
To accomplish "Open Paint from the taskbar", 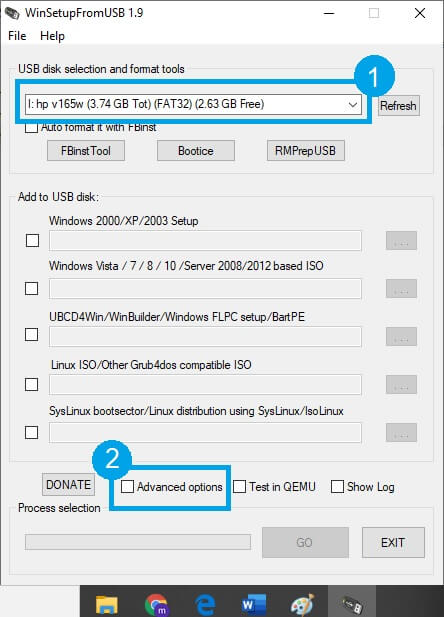I will [302, 604].
